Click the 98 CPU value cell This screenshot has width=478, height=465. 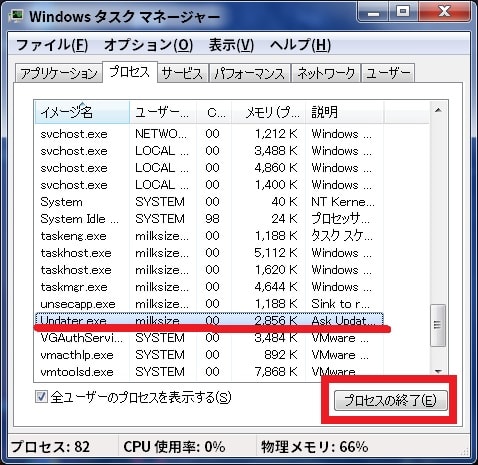click(212, 219)
